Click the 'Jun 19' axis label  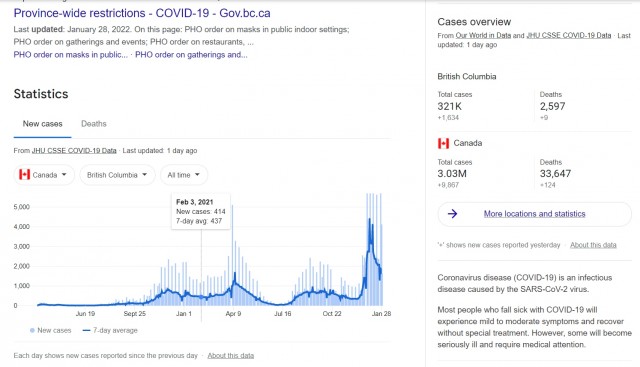pos(85,314)
